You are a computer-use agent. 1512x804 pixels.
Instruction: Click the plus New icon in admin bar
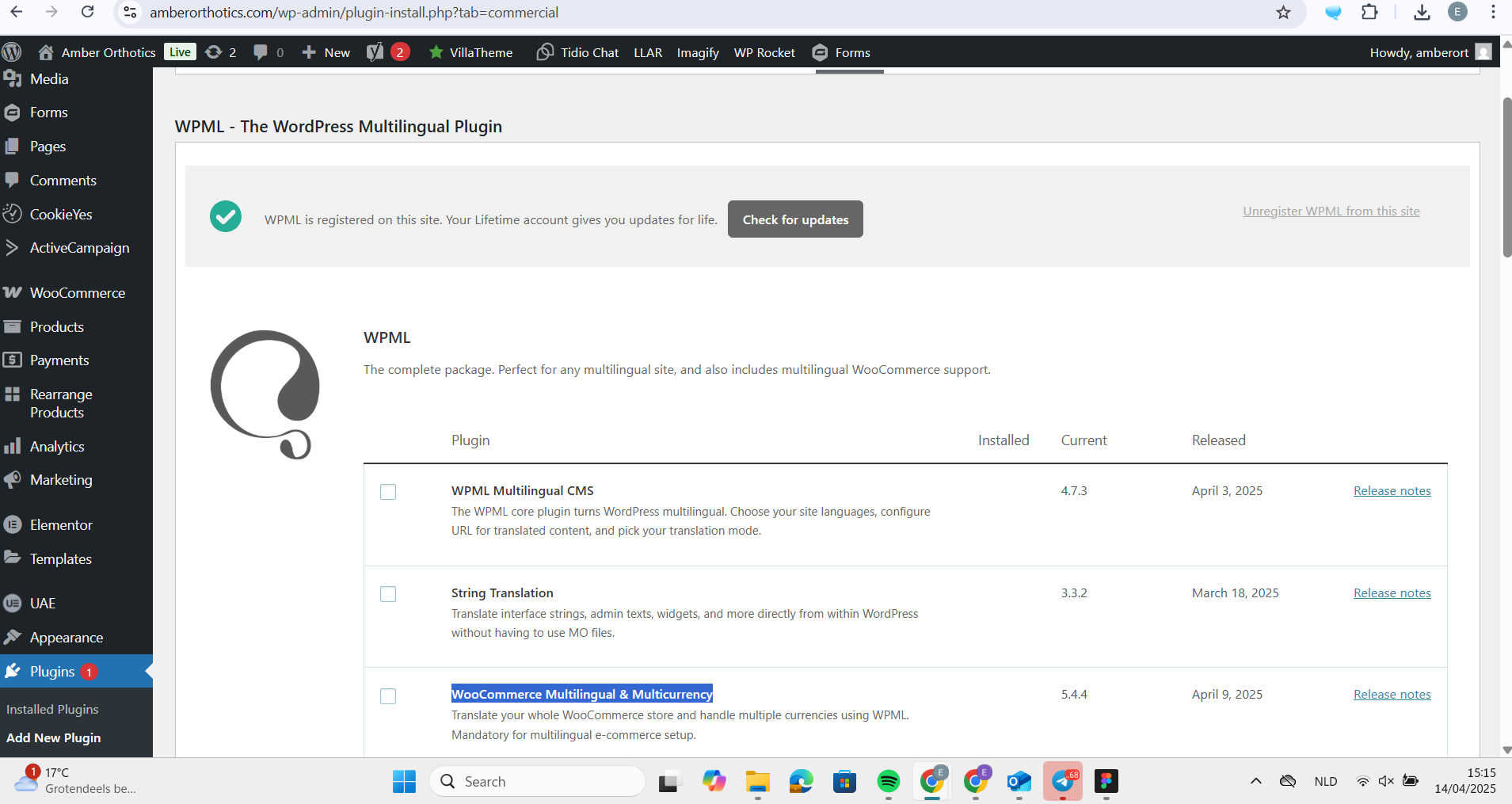point(309,52)
